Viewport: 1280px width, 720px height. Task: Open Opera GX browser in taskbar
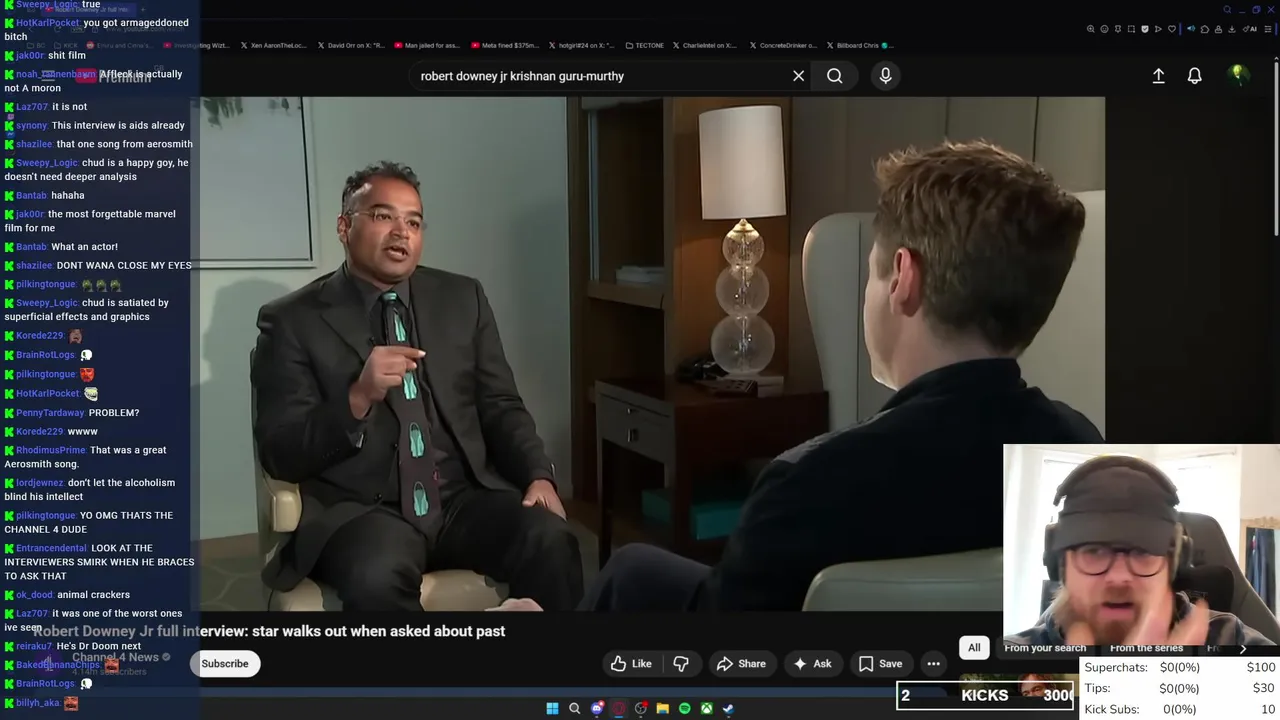click(619, 709)
